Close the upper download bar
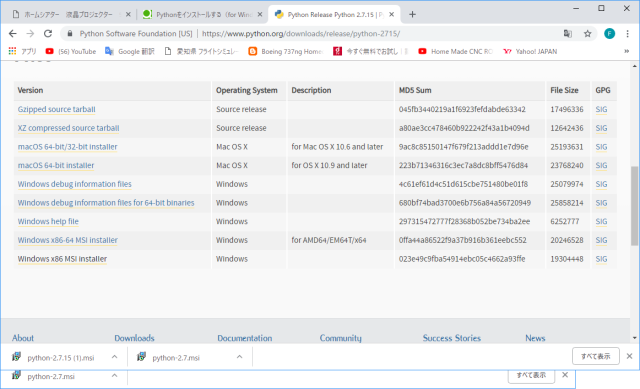640x389 pixels. click(x=629, y=356)
